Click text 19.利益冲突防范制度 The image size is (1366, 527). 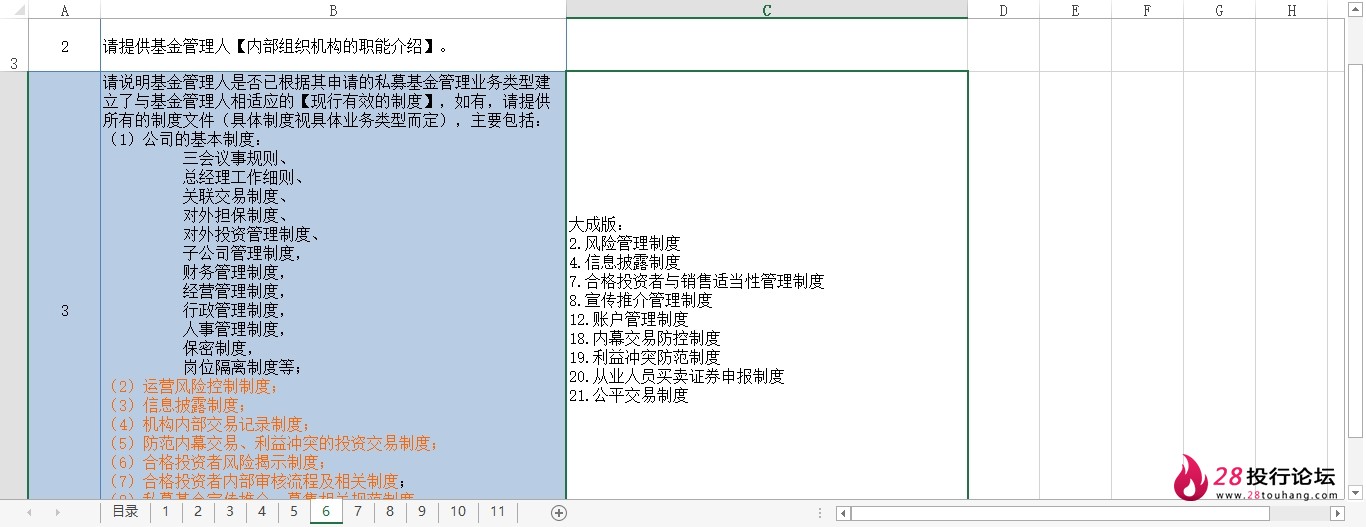click(644, 357)
